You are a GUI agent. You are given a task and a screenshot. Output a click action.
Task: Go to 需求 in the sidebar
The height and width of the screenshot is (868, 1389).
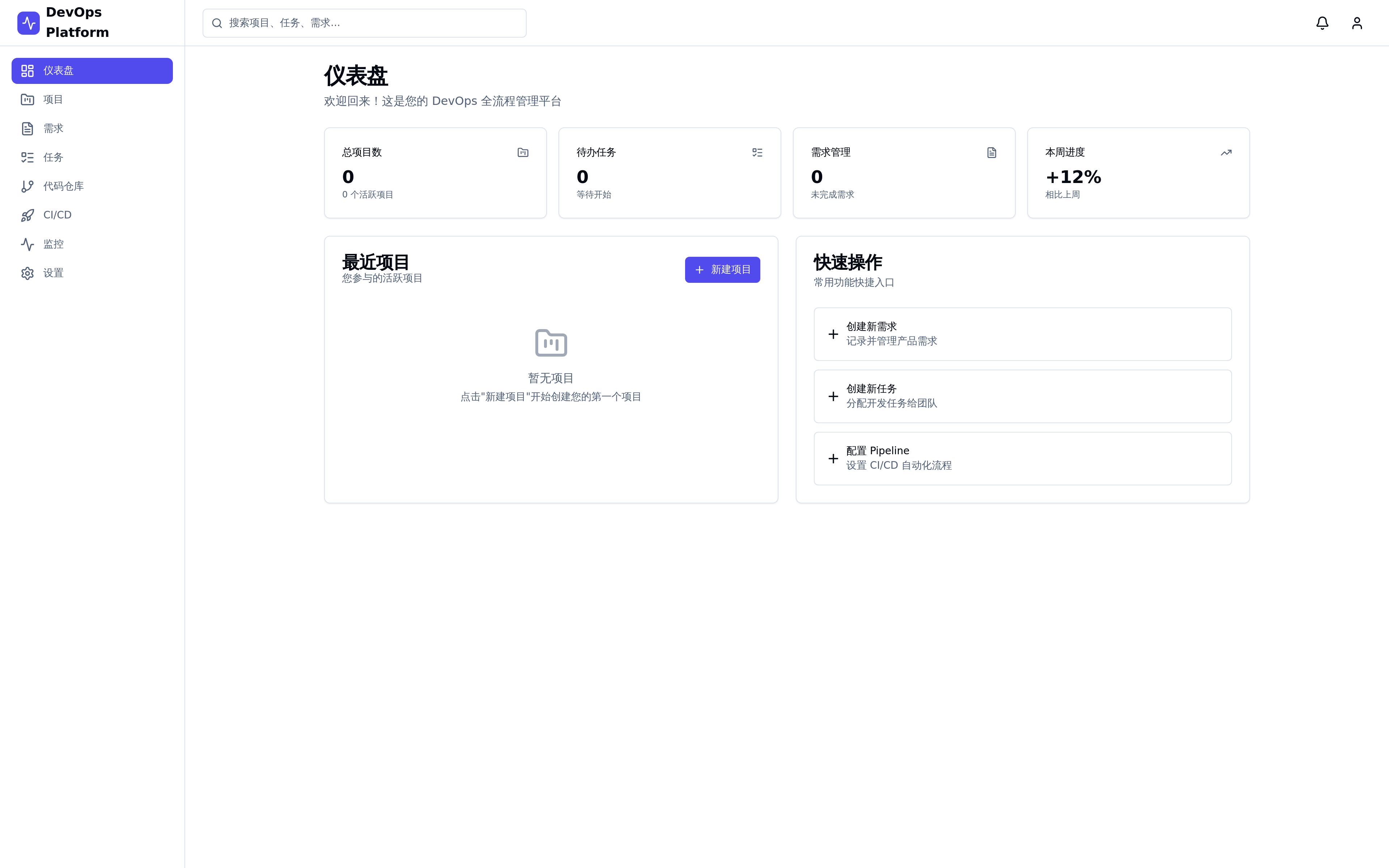click(x=92, y=129)
